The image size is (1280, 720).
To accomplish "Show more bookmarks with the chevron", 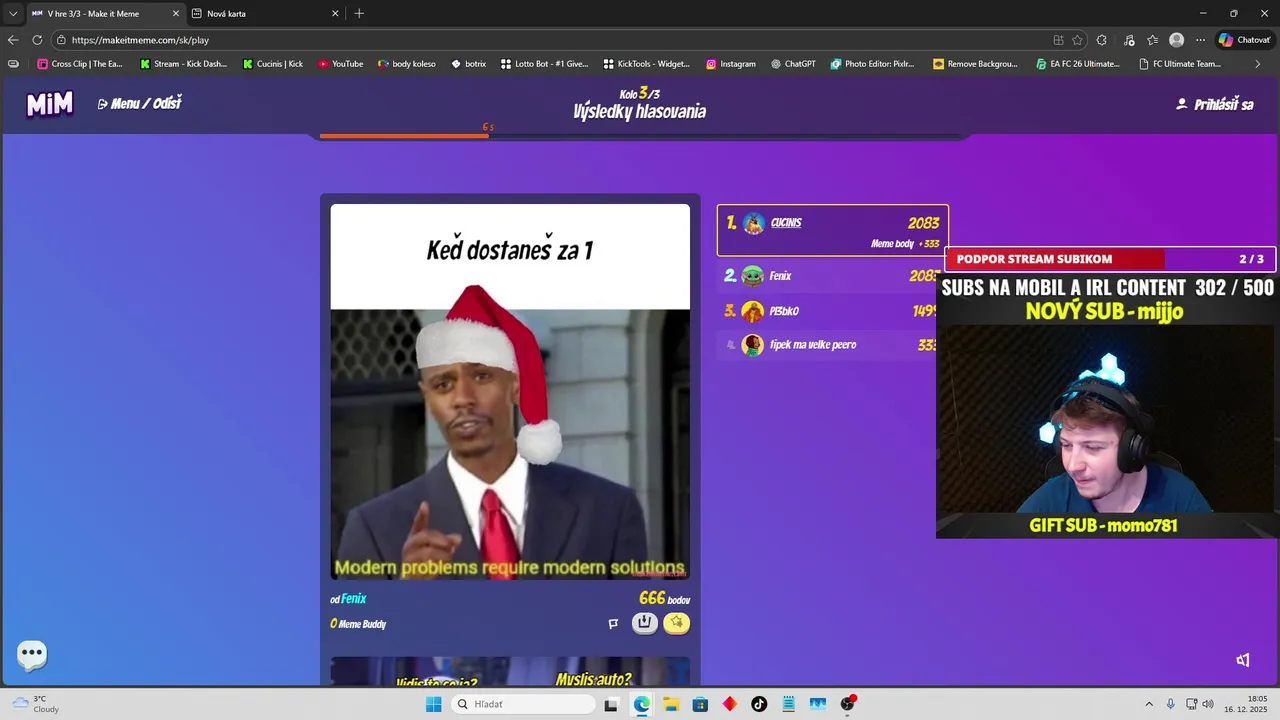I will point(1258,64).
